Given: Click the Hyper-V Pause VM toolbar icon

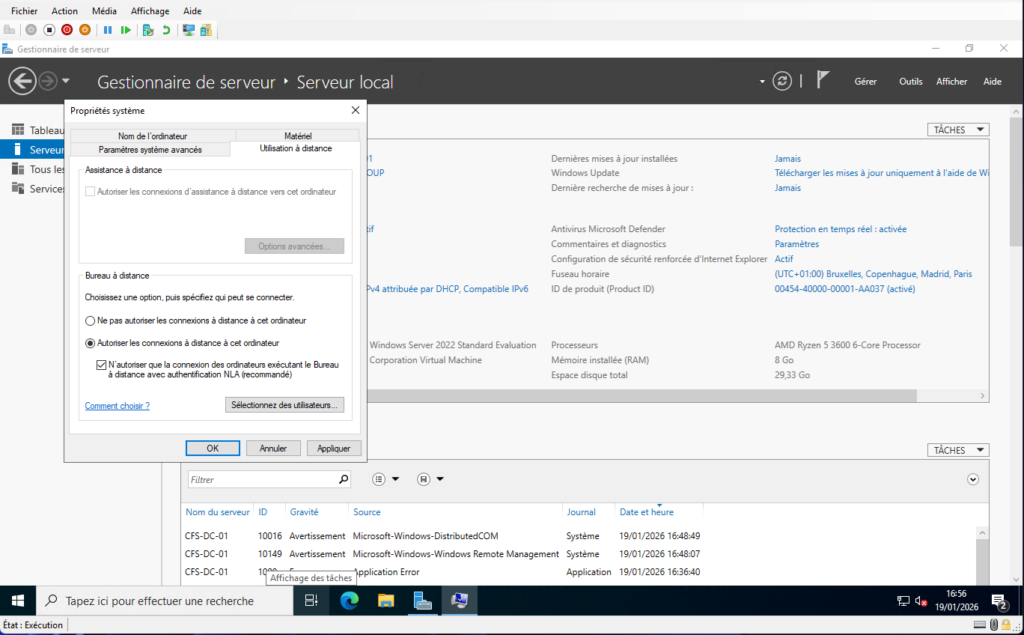Looking at the screenshot, I should click(108, 30).
